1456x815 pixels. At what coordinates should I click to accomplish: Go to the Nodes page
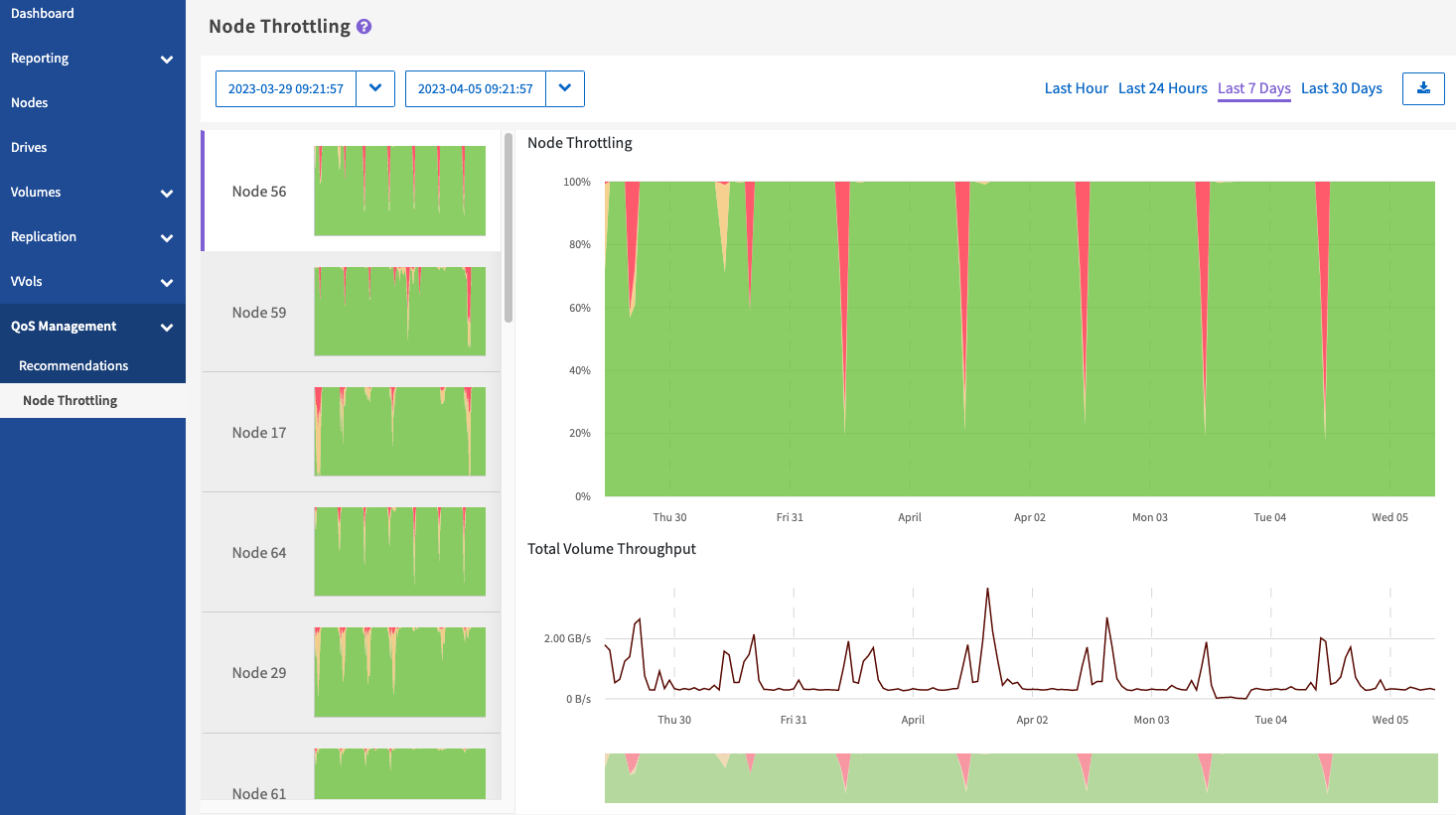tap(30, 103)
